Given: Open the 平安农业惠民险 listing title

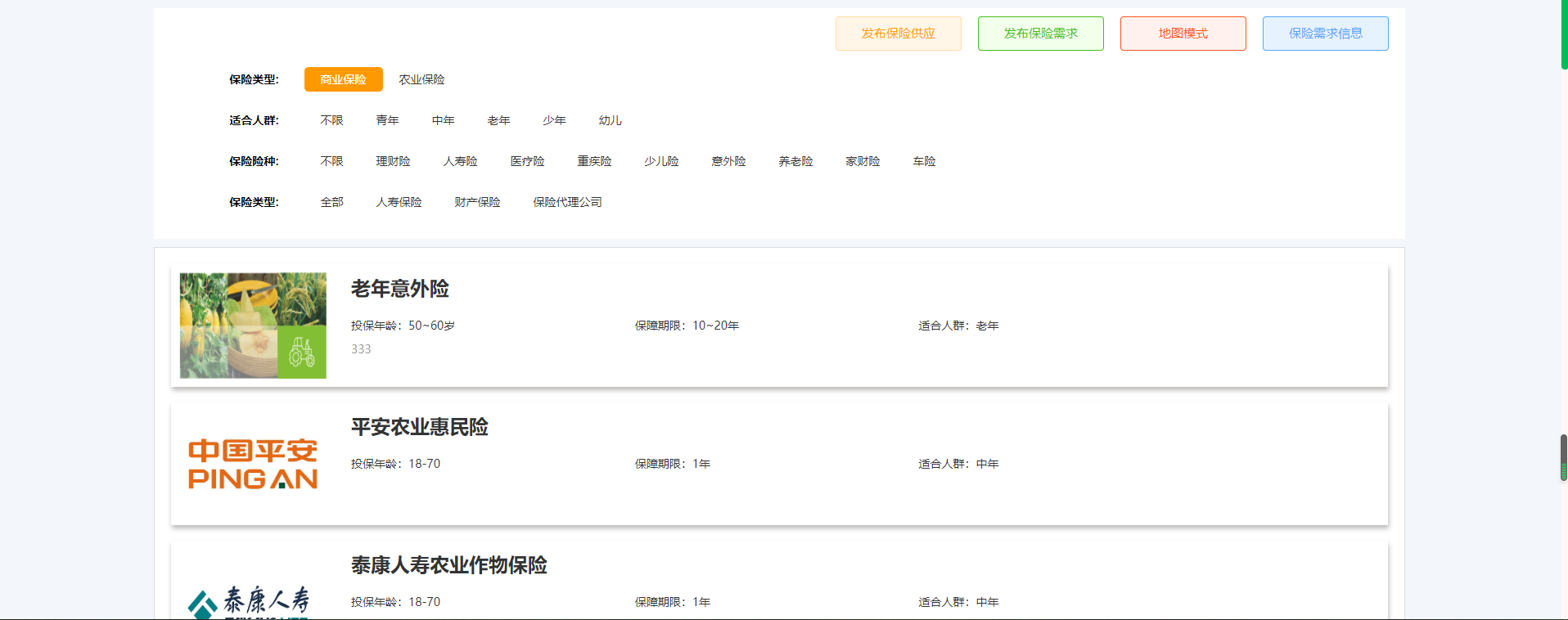Looking at the screenshot, I should 419,427.
